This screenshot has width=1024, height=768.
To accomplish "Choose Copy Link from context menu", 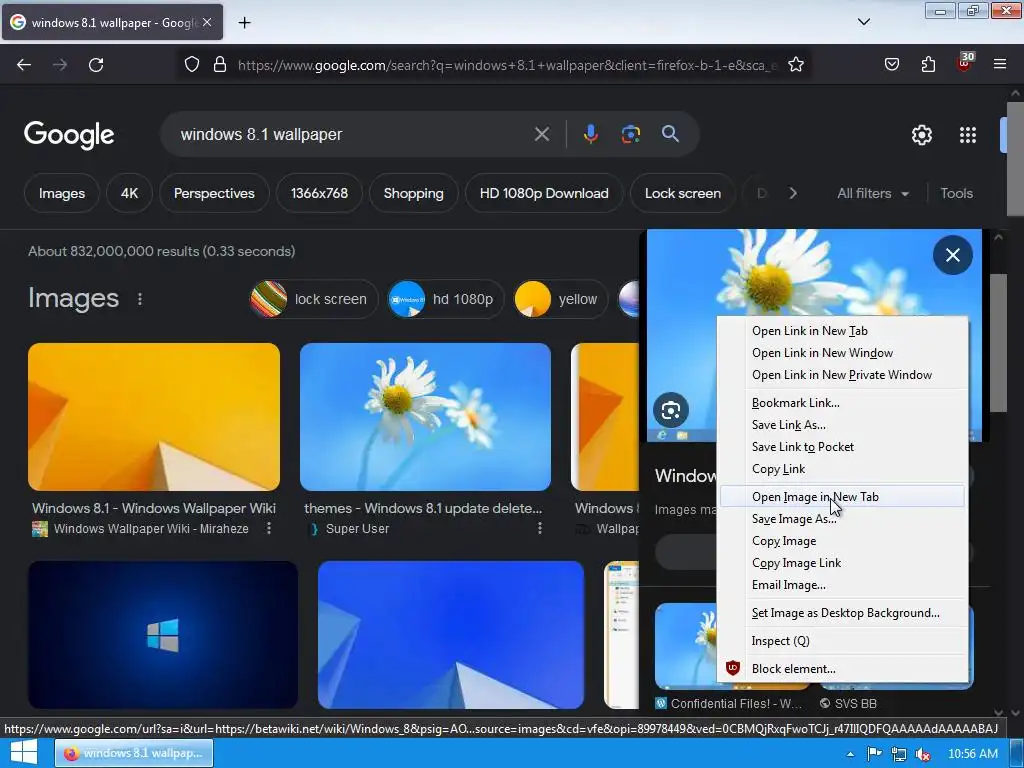I will pyautogui.click(x=842, y=470).
